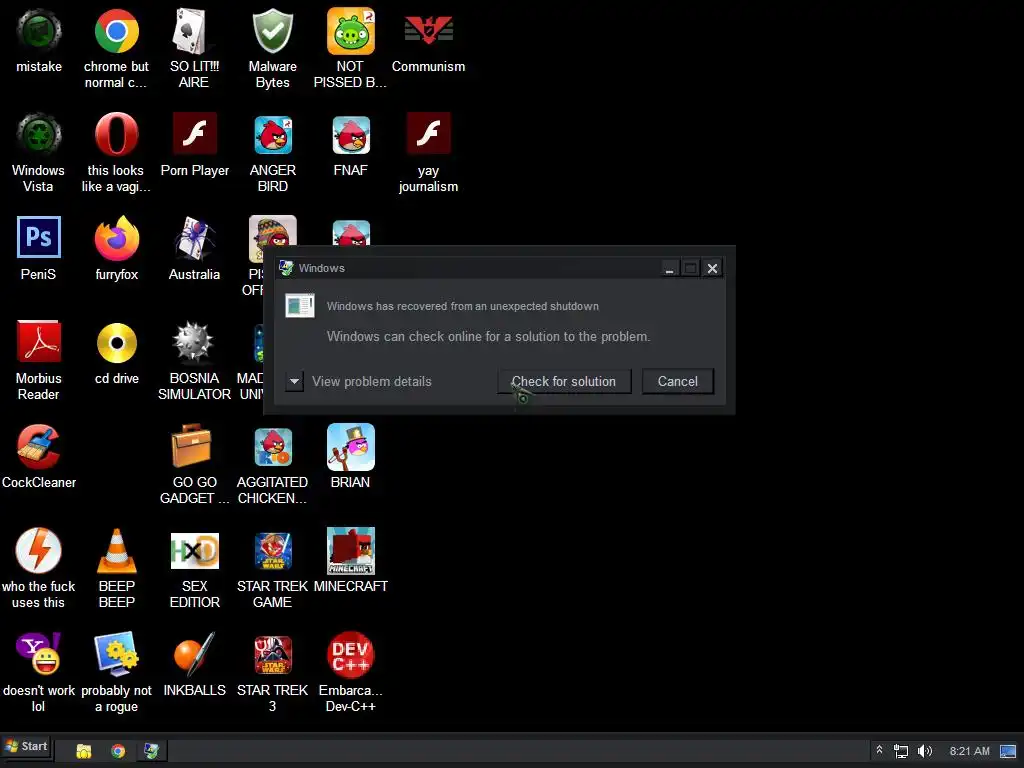1024x768 pixels.
Task: Launch Chrome from the taskbar
Action: point(118,751)
